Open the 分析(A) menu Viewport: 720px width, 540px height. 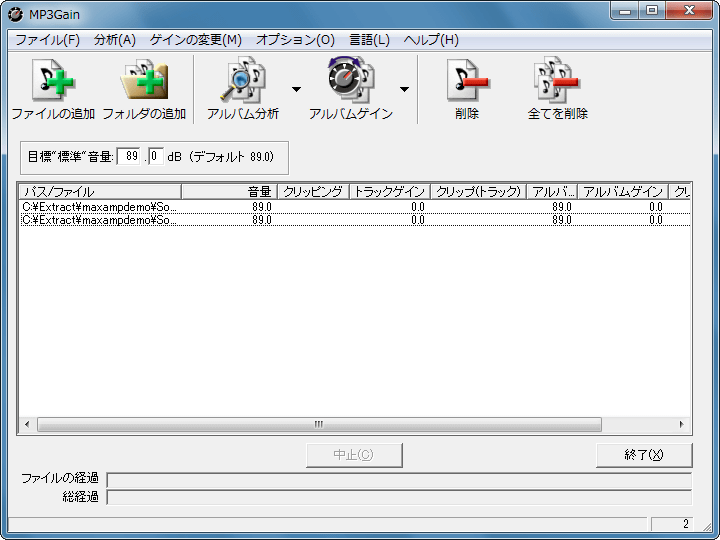pyautogui.click(x=115, y=40)
